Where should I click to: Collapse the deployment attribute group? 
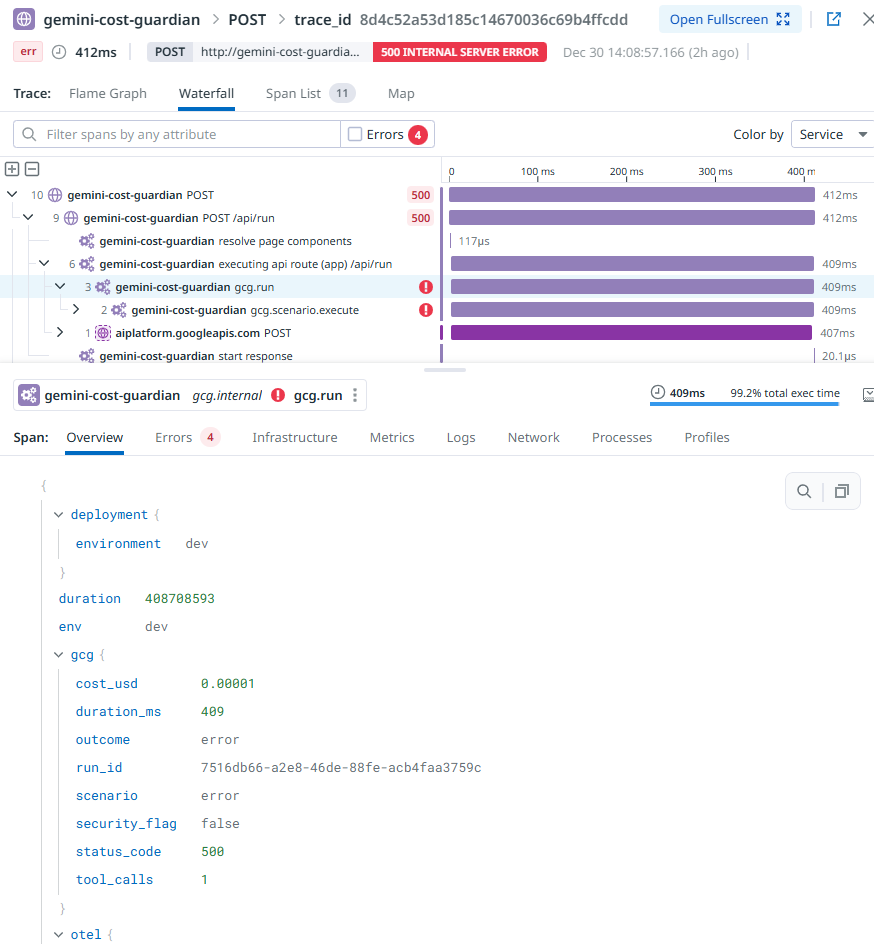58,515
